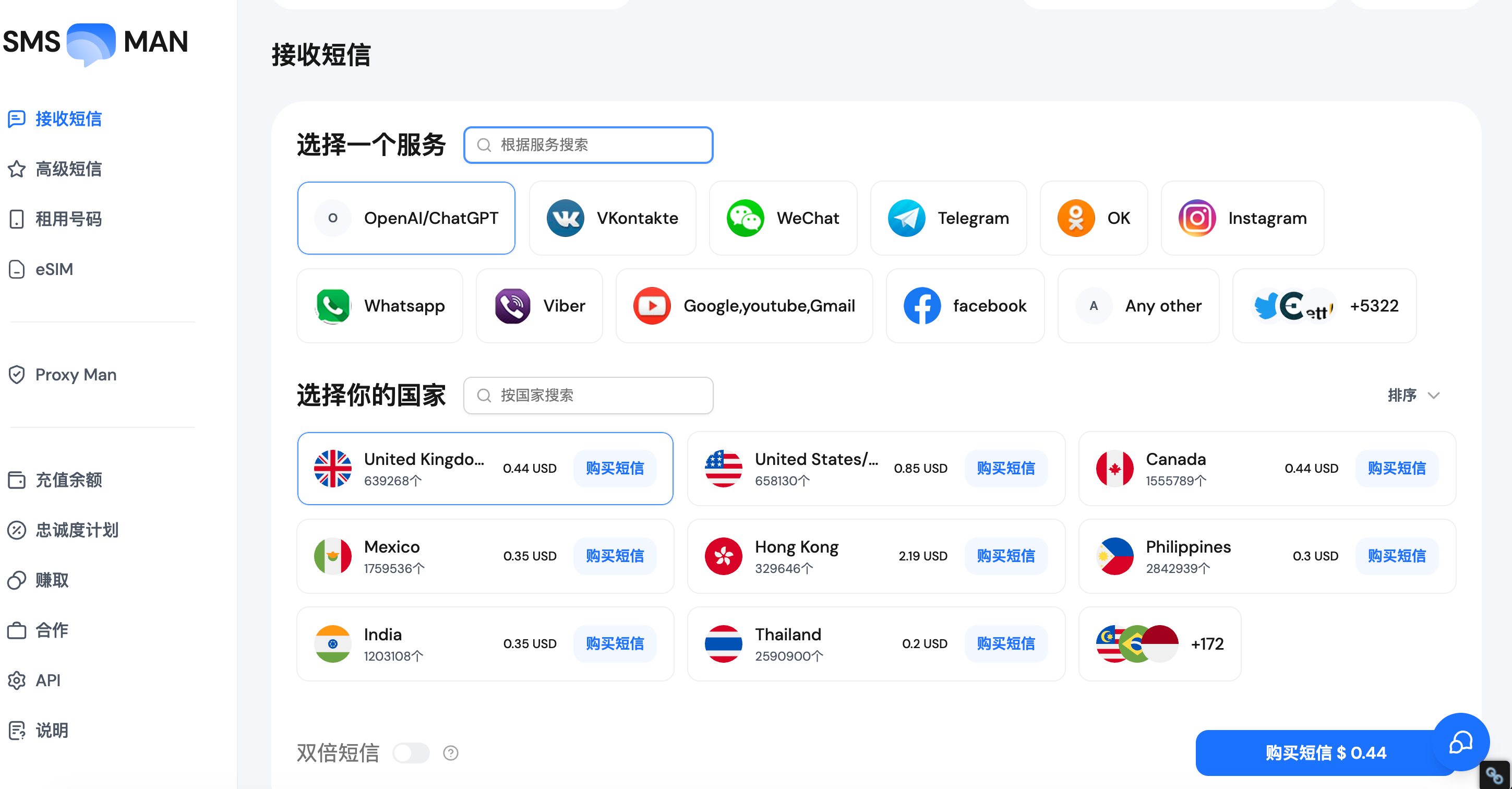Expand the +172 more countries card
Viewport: 1512px width, 789px height.
[1160, 643]
